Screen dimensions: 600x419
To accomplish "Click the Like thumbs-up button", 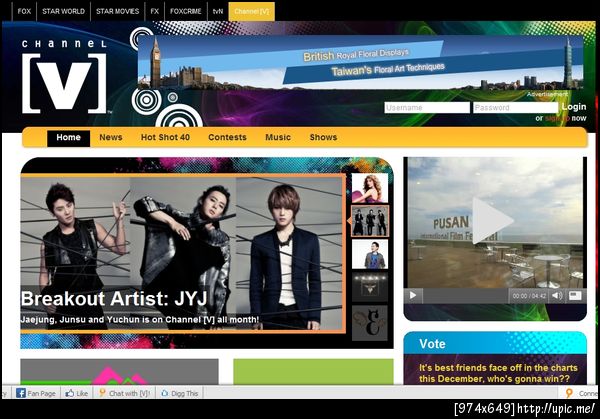I will point(77,393).
